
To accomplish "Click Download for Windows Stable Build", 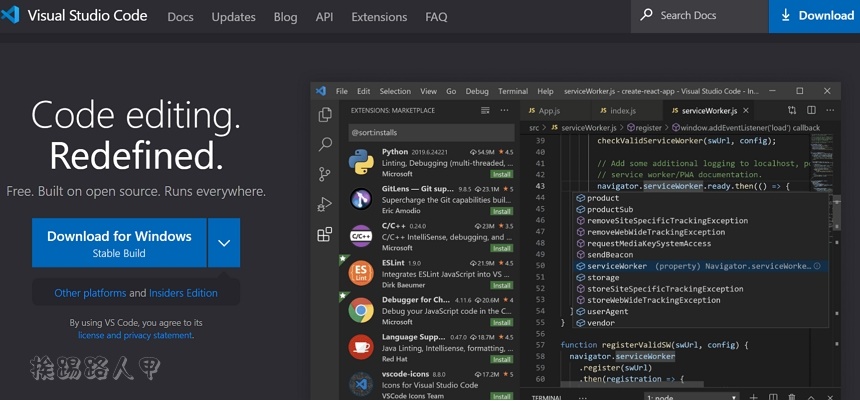I will 119,242.
